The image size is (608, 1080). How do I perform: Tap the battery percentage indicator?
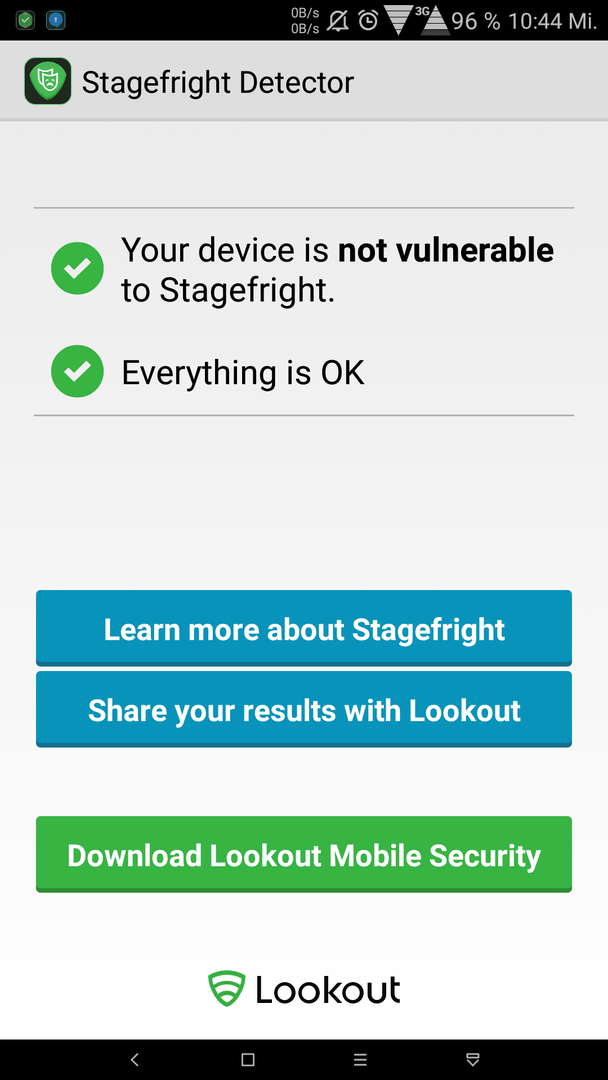tap(476, 21)
